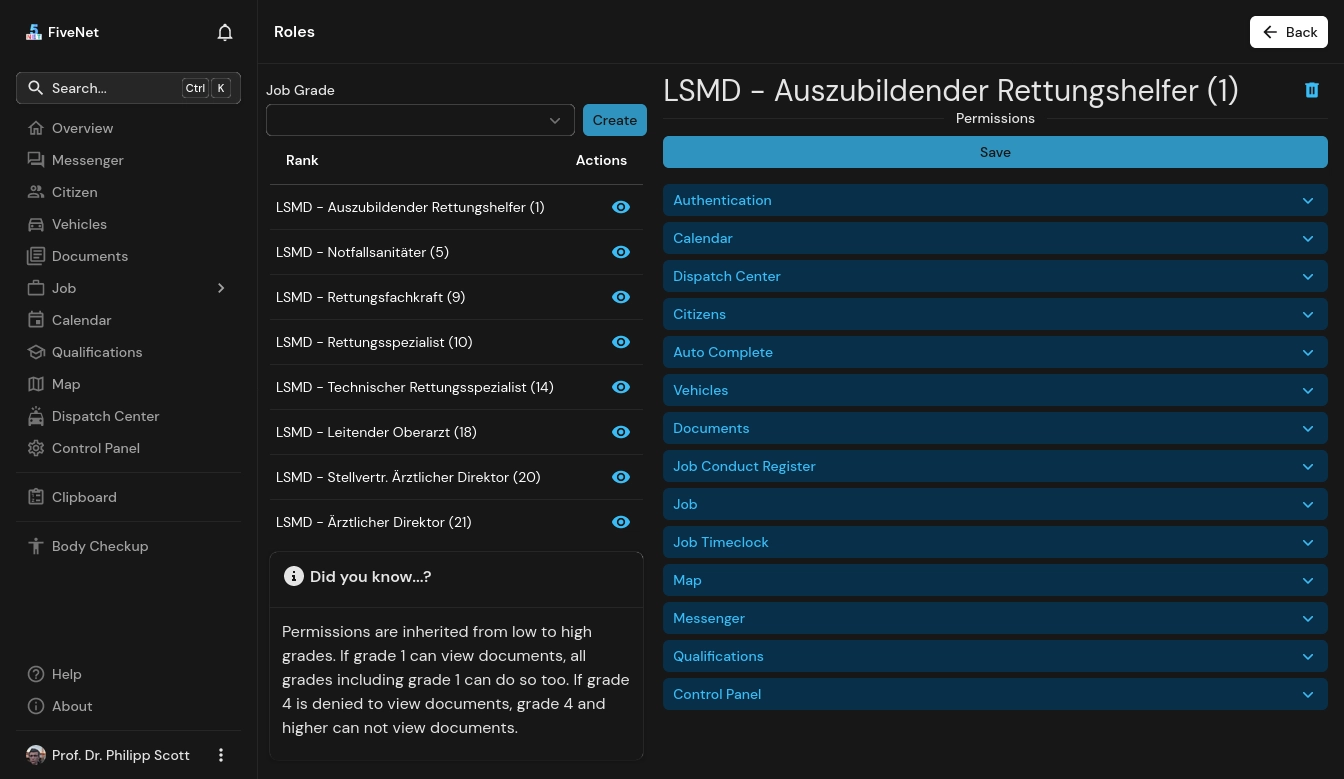1344x779 pixels.
Task: Click Prof. Dr. Philipp Scott avatar
Action: pyautogui.click(x=36, y=755)
